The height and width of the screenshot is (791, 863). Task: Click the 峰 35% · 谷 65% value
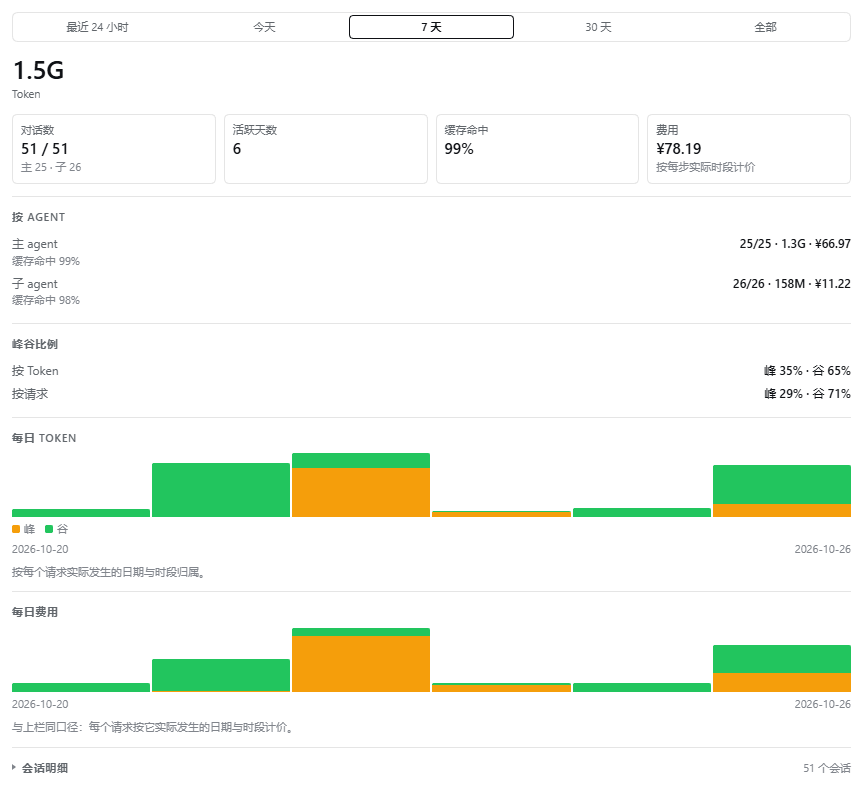(807, 371)
